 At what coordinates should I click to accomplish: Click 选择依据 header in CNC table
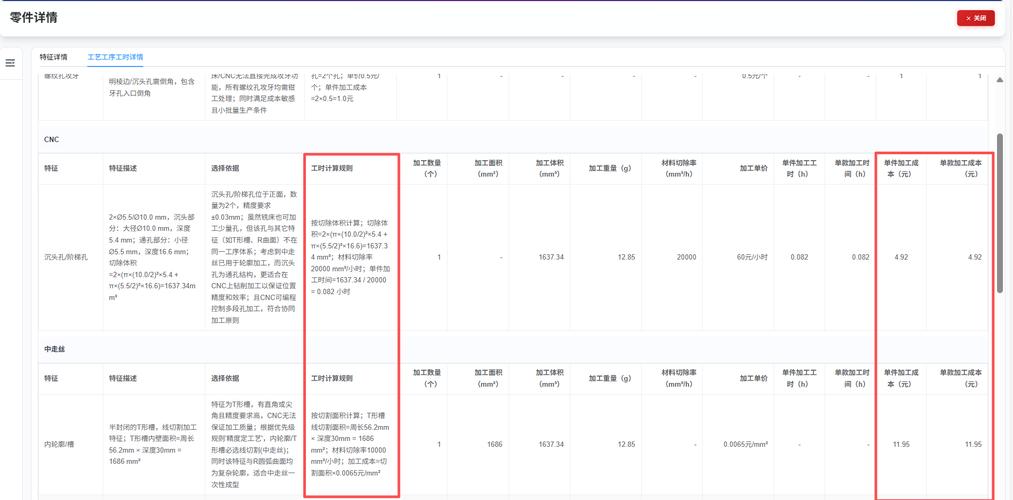click(225, 168)
